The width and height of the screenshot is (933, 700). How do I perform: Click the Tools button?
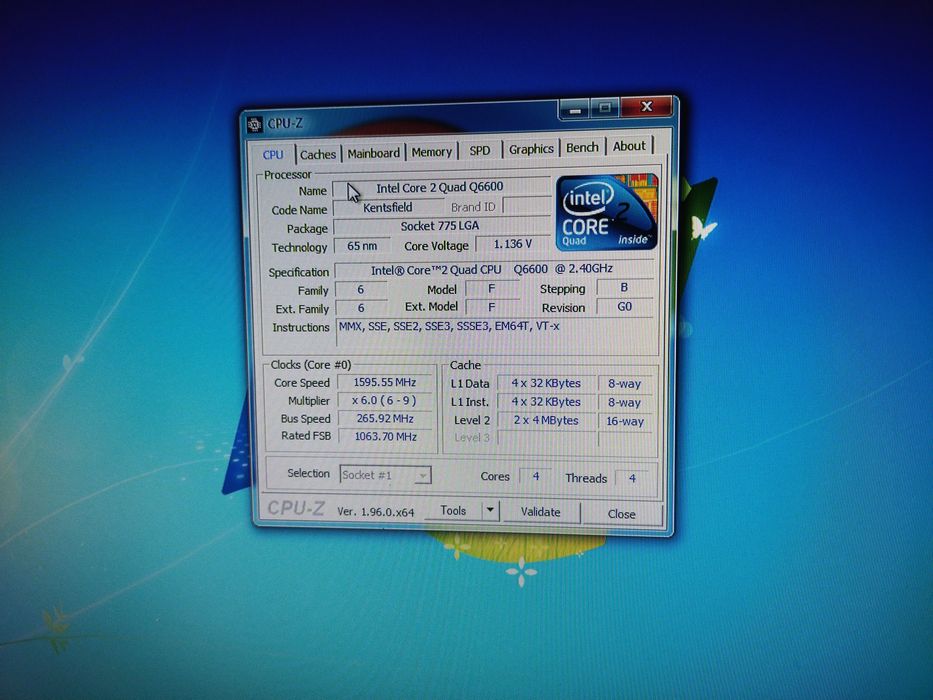tap(453, 511)
